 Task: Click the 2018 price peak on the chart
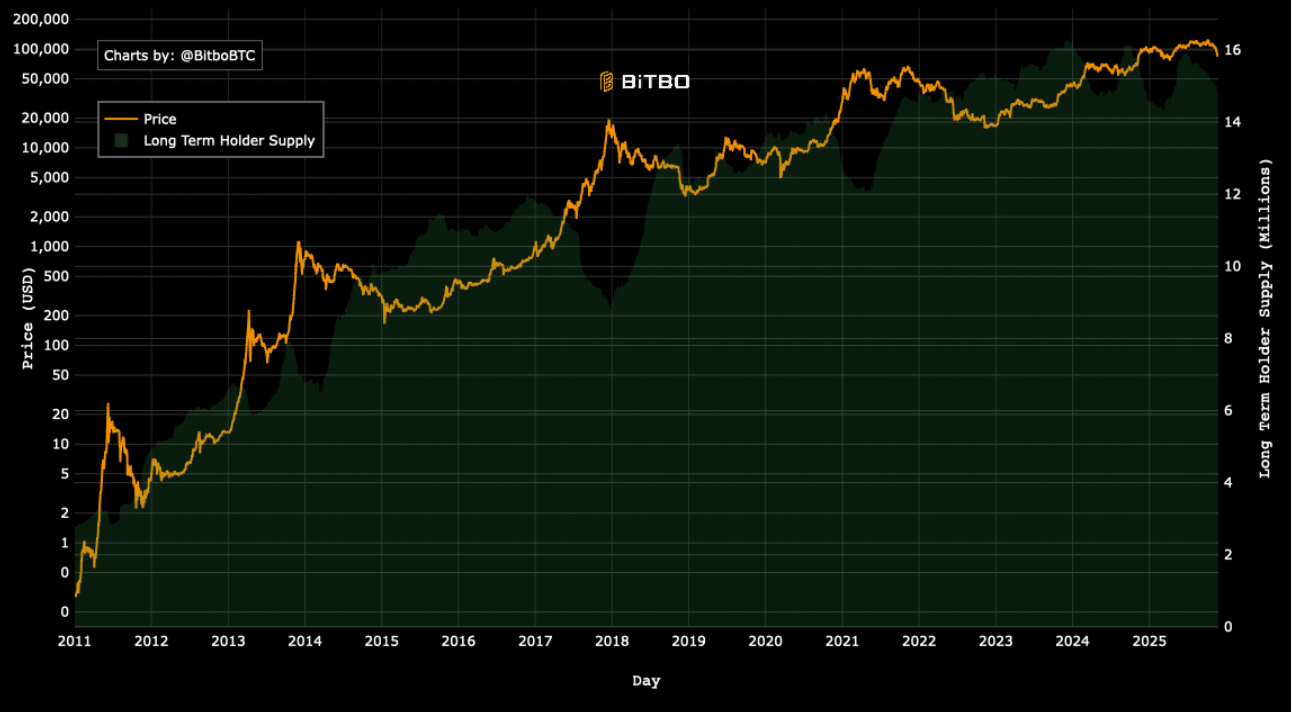(610, 121)
